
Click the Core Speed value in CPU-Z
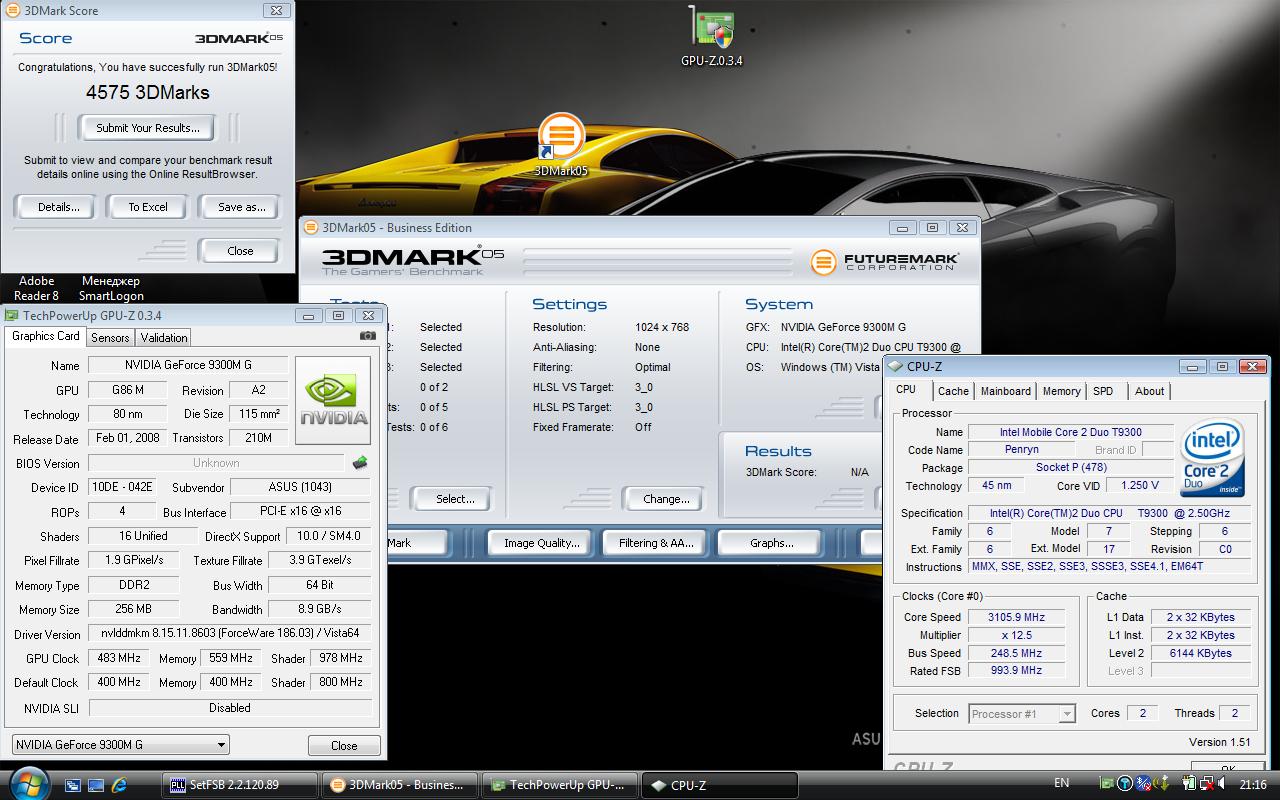click(x=1016, y=617)
